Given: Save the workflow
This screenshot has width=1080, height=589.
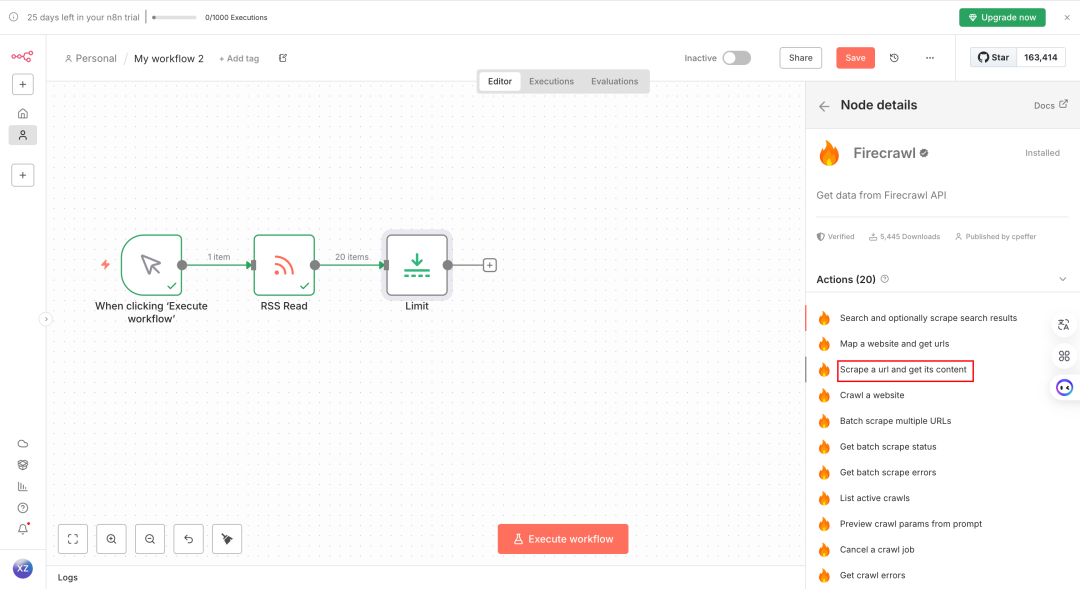Looking at the screenshot, I should tap(855, 58).
